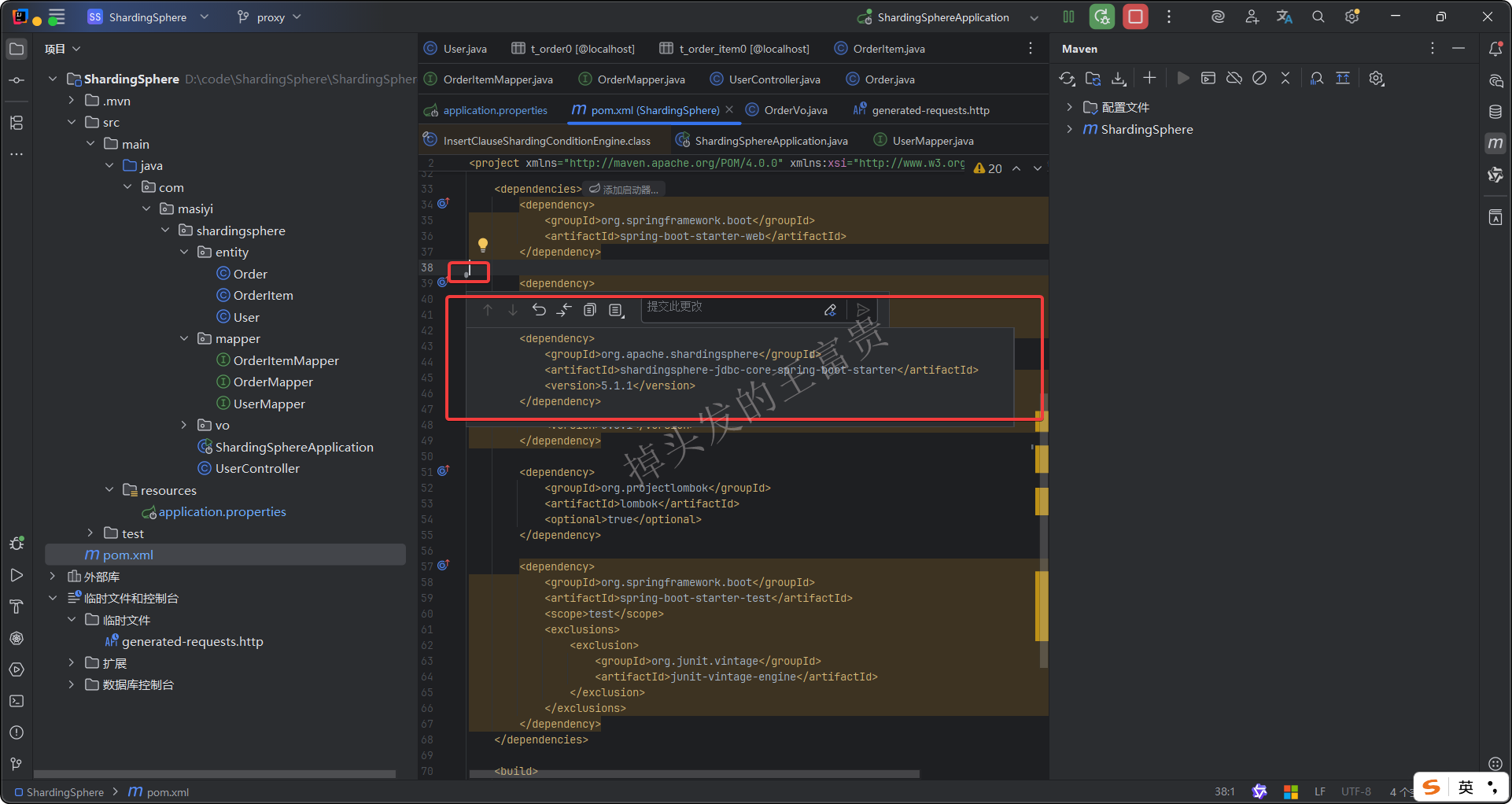The width and height of the screenshot is (1512, 804).
Task: Open the Commit tool window icon
Action: click(16, 80)
